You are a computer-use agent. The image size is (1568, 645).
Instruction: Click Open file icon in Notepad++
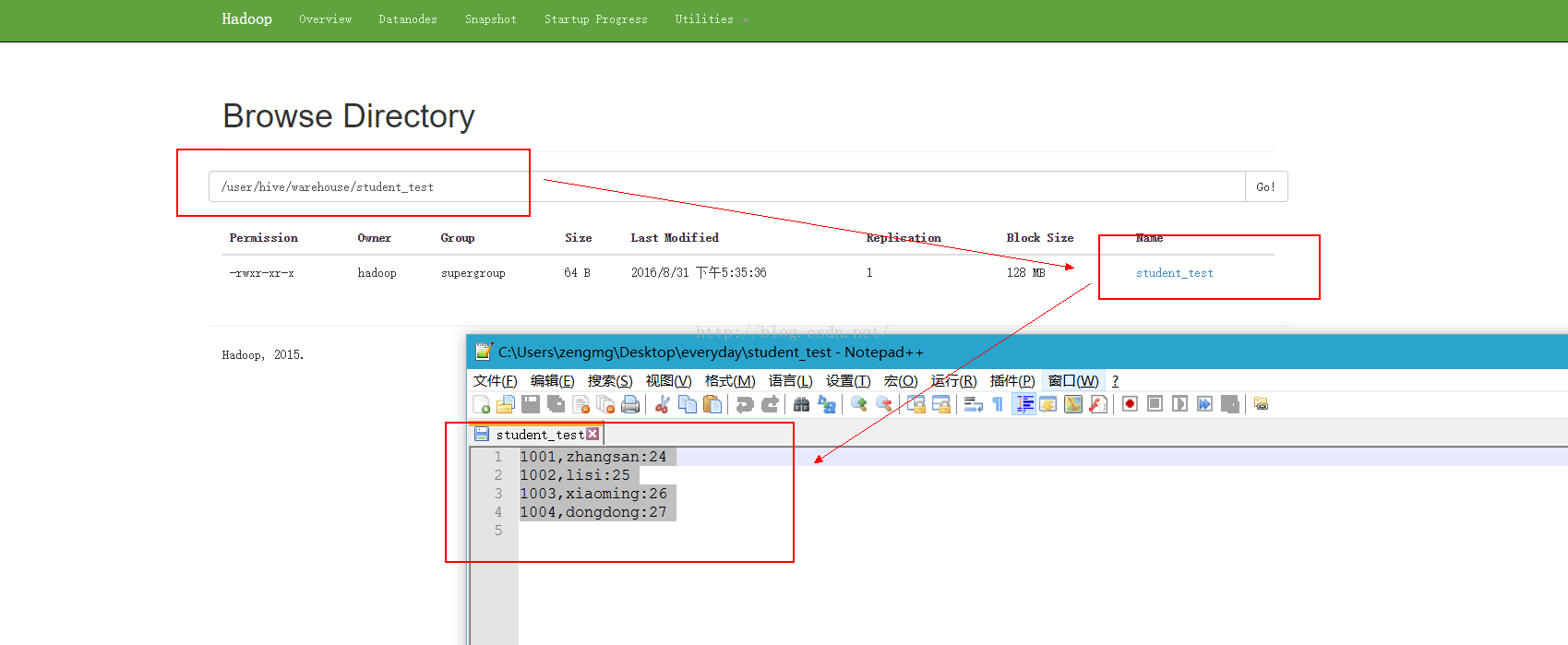click(x=506, y=404)
